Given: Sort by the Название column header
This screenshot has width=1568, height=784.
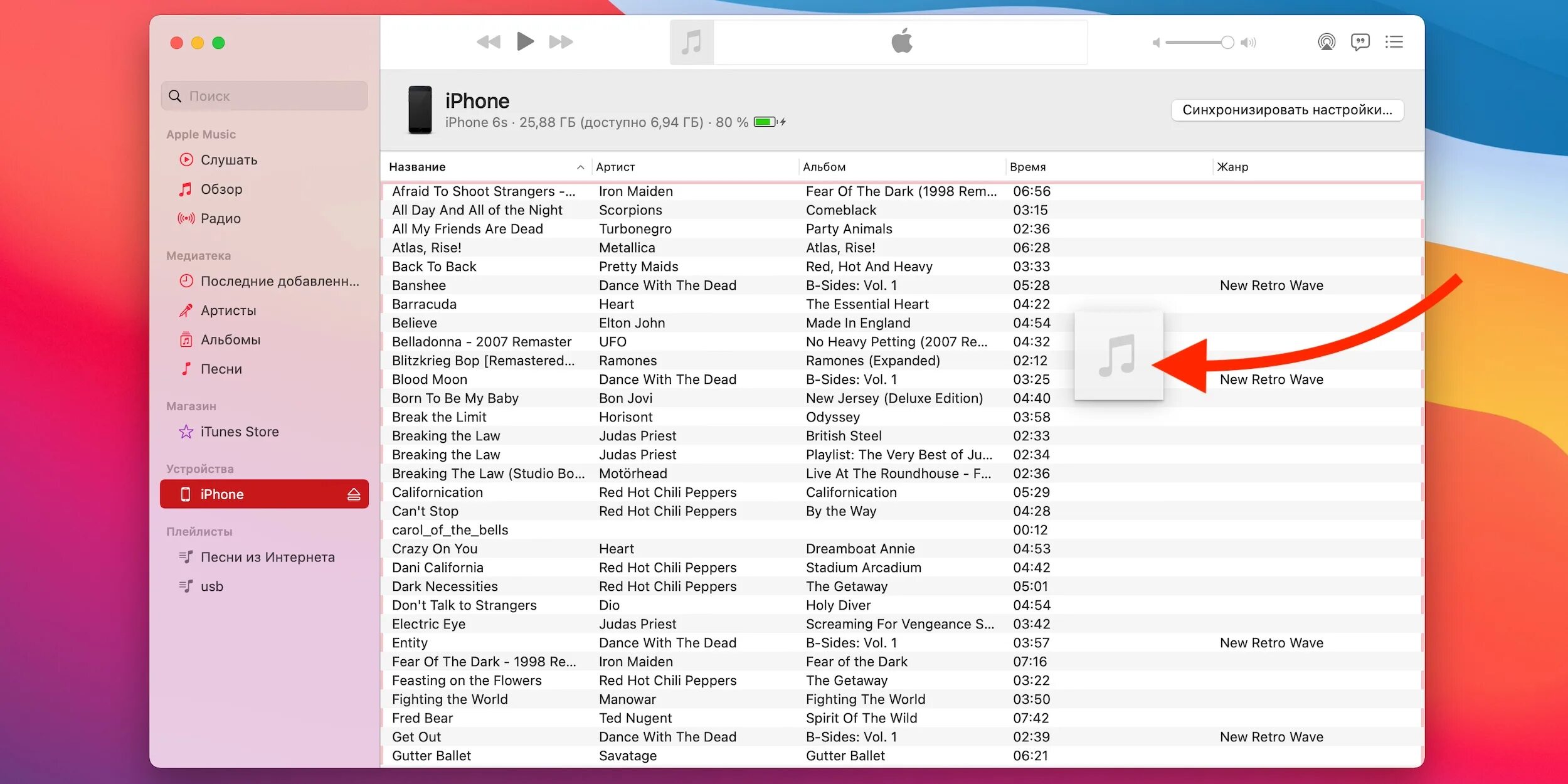Looking at the screenshot, I should pos(417,167).
